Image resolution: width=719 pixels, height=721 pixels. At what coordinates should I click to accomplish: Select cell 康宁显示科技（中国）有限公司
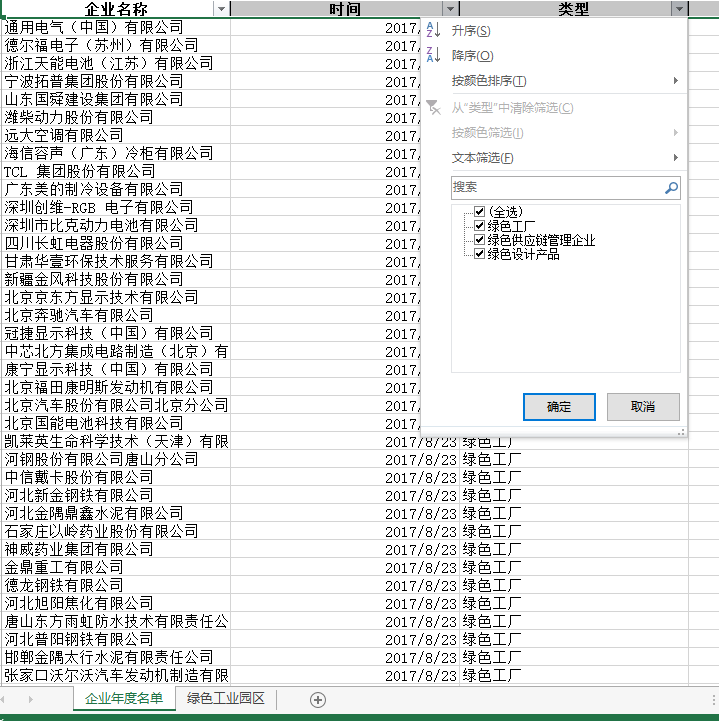pyautogui.click(x=116, y=369)
